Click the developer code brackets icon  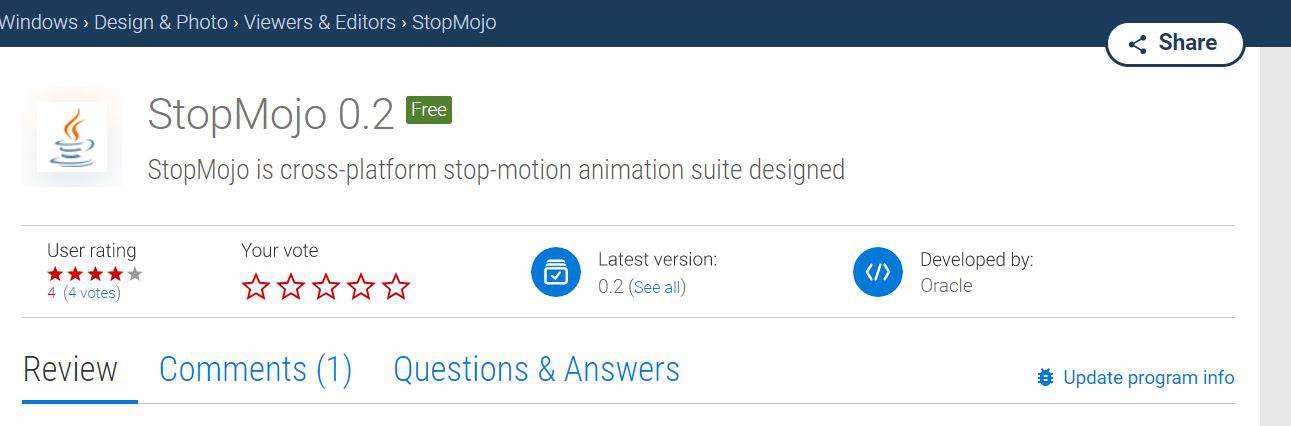878,272
